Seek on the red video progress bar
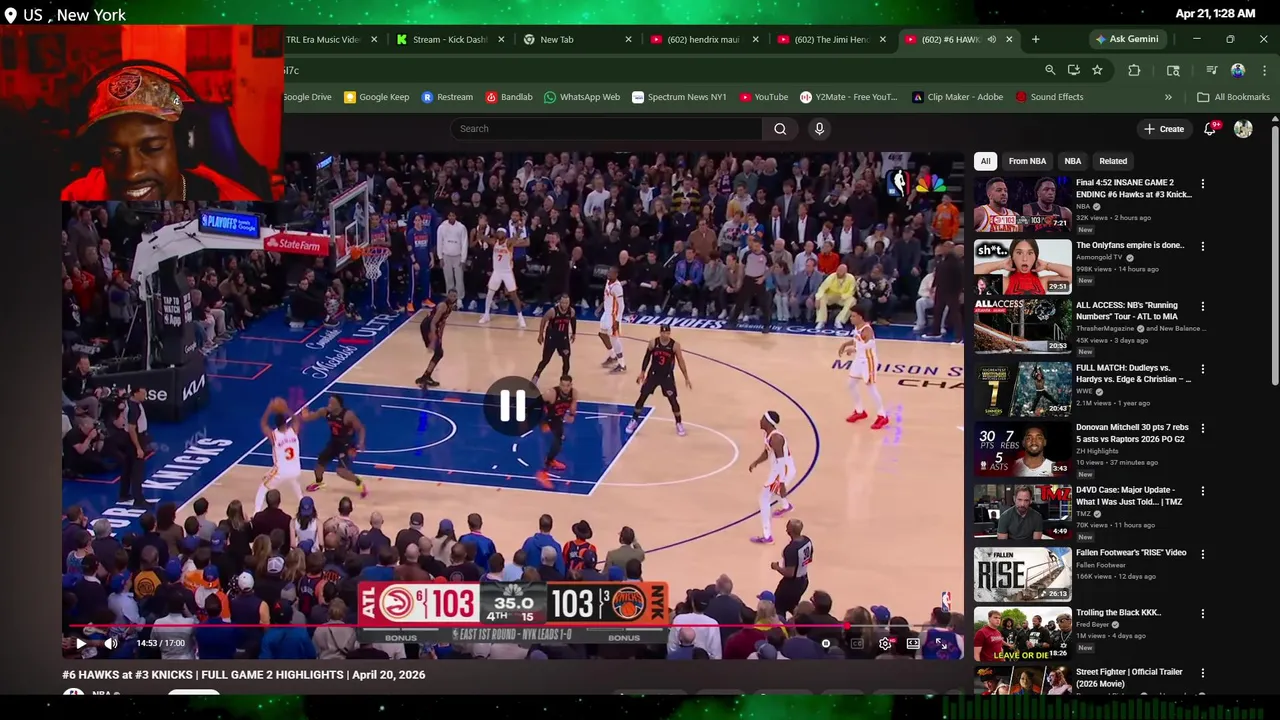Image resolution: width=1280 pixels, height=720 pixels. pos(513,628)
